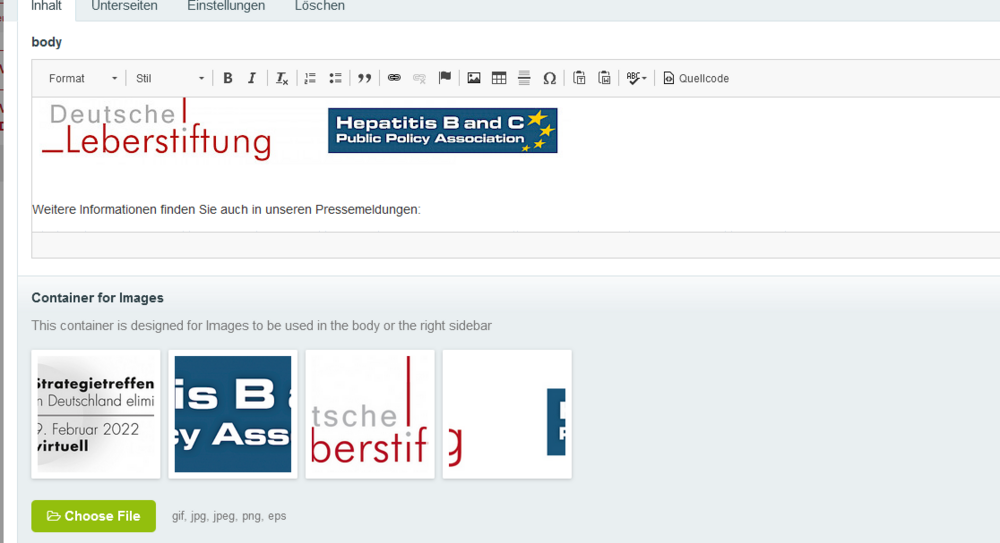Expand the Stil dropdown

(x=170, y=78)
